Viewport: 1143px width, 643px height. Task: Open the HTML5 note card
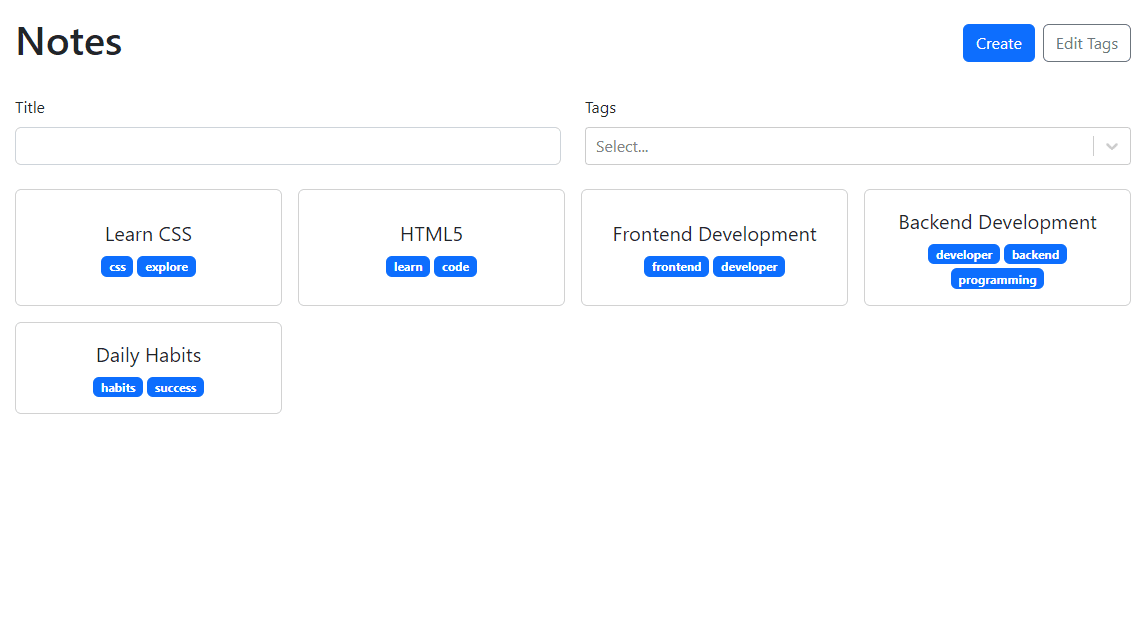coord(431,234)
